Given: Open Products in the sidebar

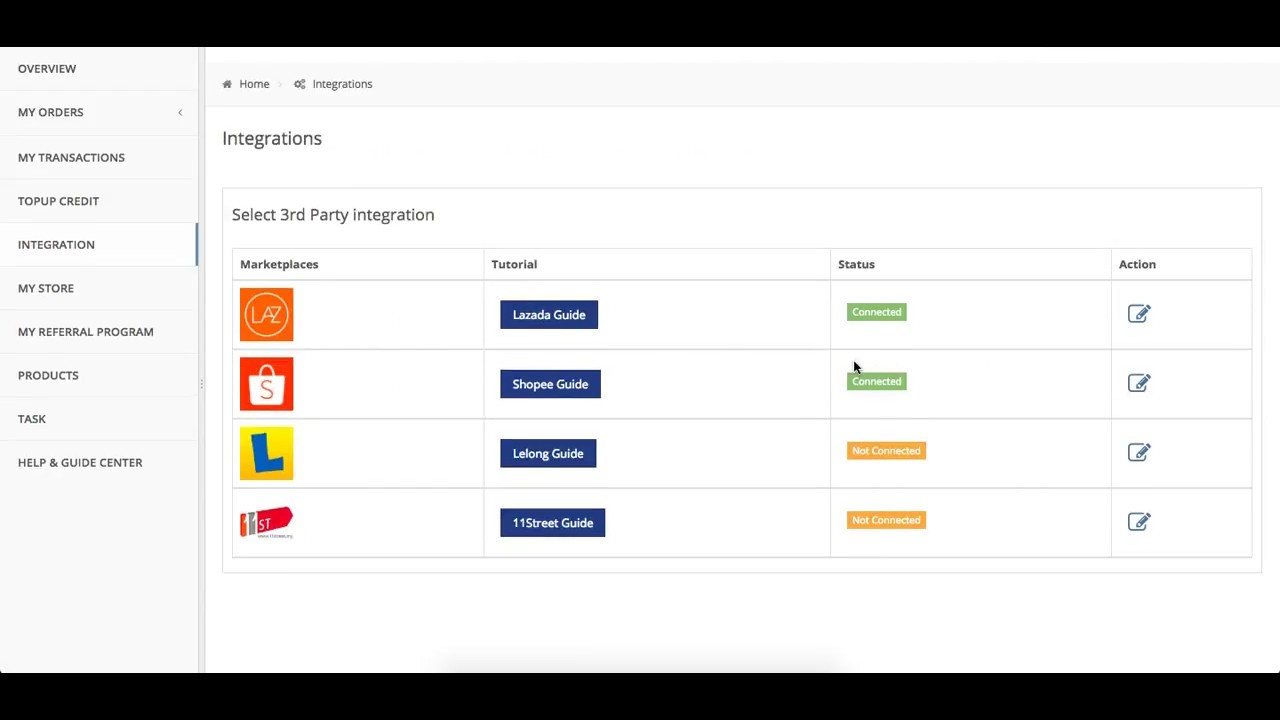Looking at the screenshot, I should (x=99, y=375).
